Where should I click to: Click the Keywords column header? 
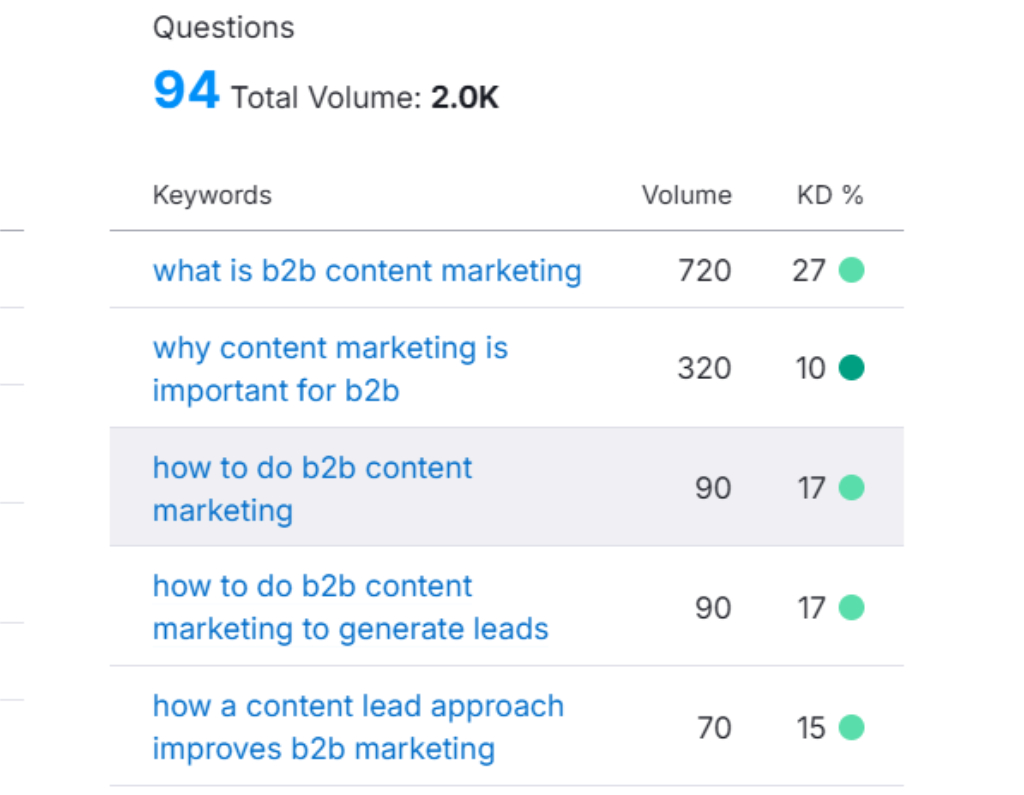coord(212,195)
